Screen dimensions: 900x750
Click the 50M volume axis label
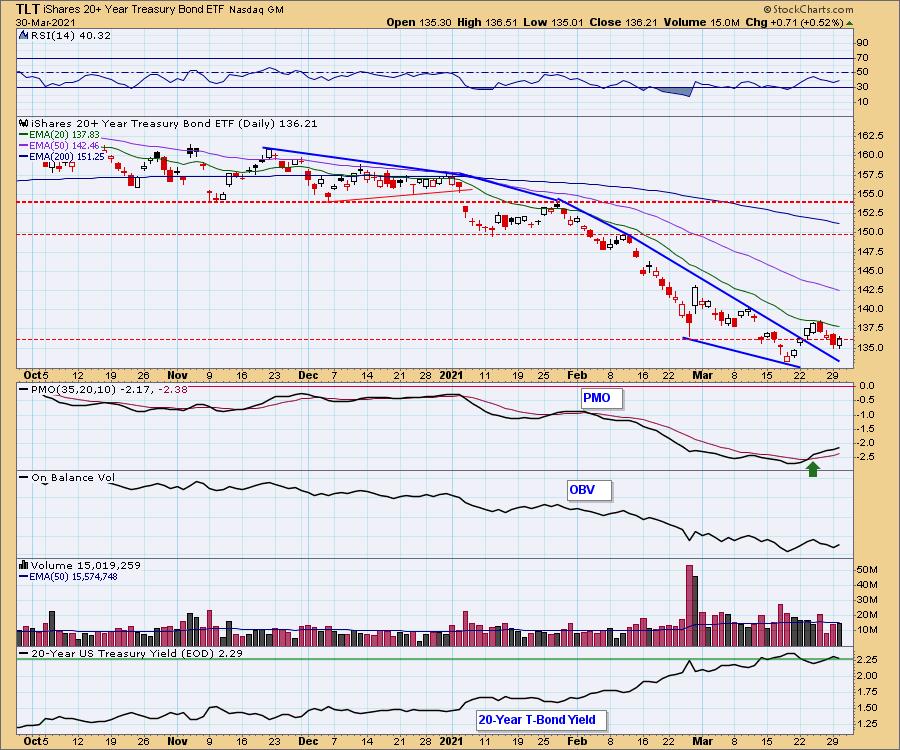867,570
